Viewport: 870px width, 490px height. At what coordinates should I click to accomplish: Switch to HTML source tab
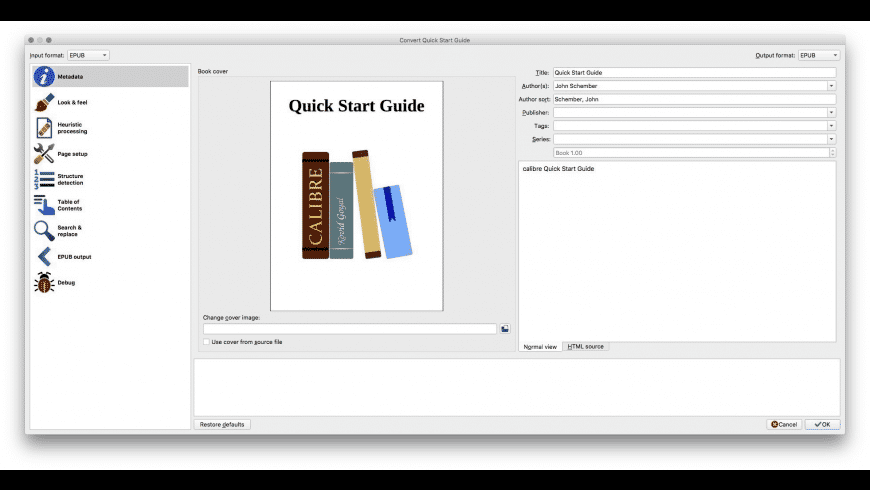pyautogui.click(x=585, y=346)
